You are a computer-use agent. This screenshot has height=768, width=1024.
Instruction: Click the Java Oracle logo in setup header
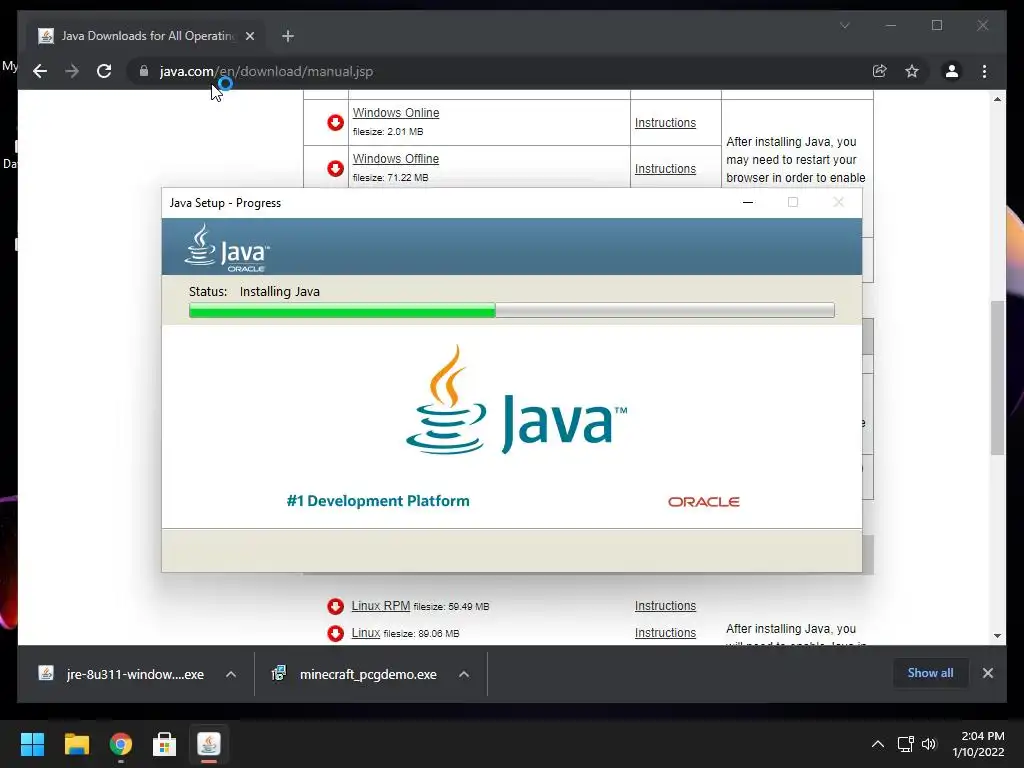point(227,248)
